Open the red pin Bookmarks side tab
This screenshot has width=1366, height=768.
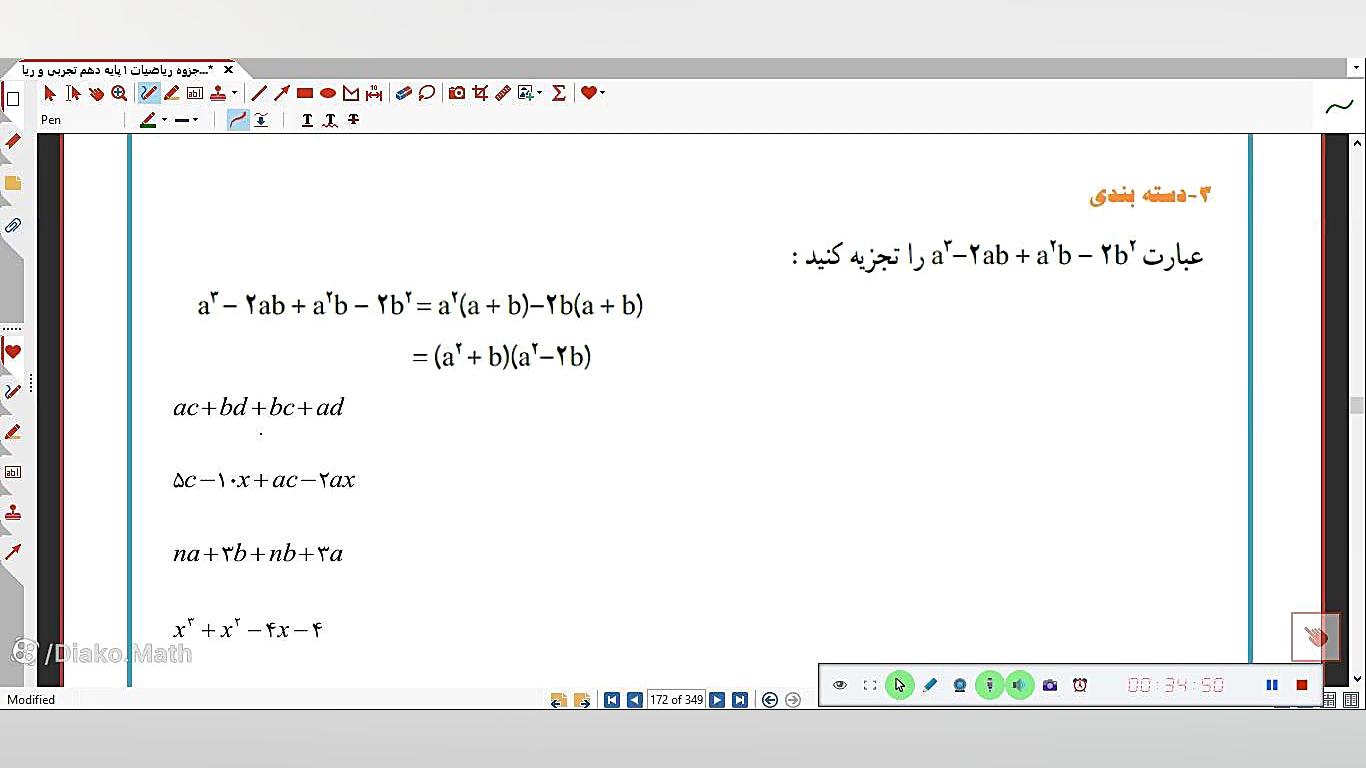(12, 142)
